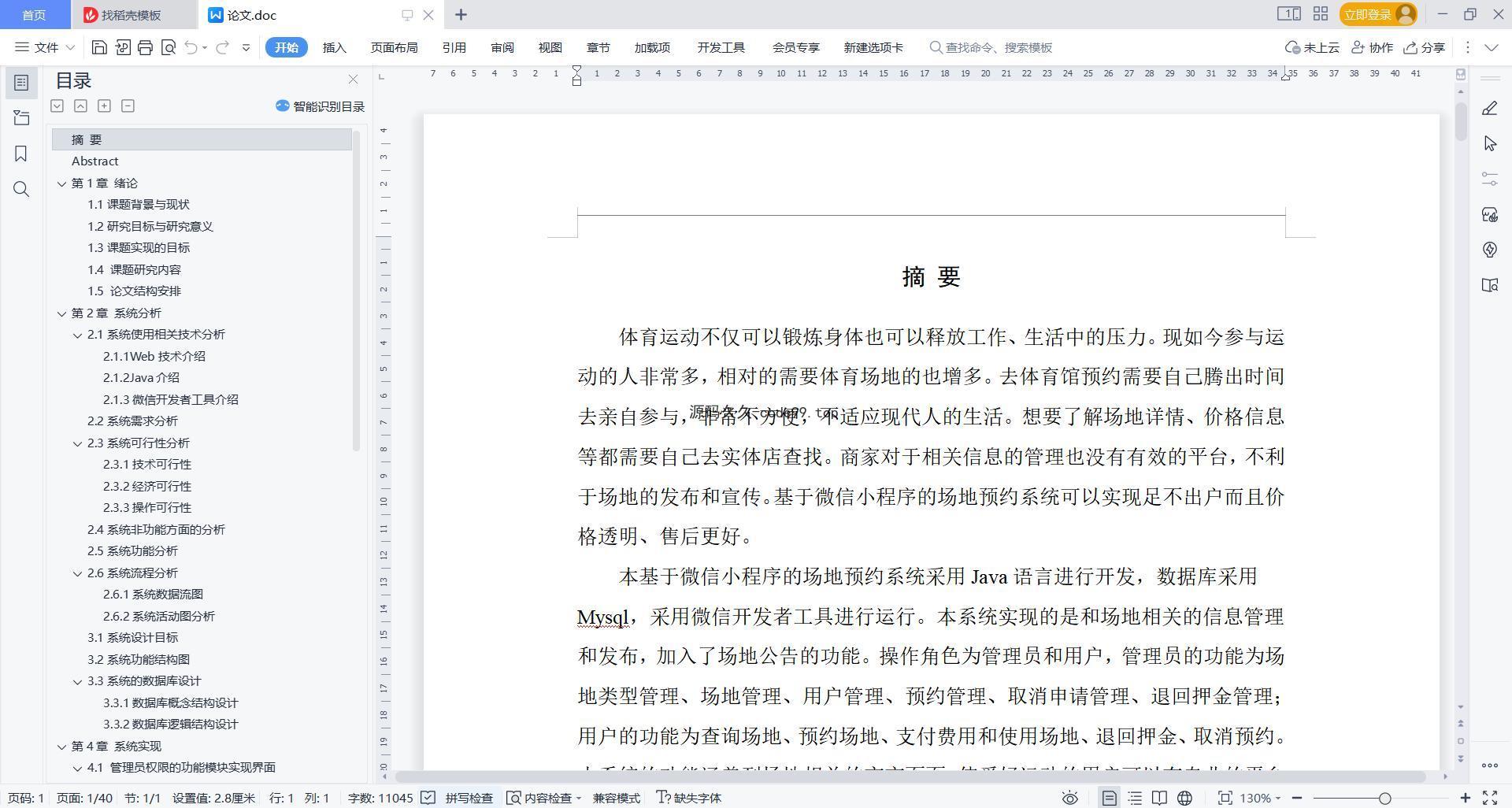The height and width of the screenshot is (808, 1512).
Task: Click the 分享 share button
Action: click(1425, 47)
